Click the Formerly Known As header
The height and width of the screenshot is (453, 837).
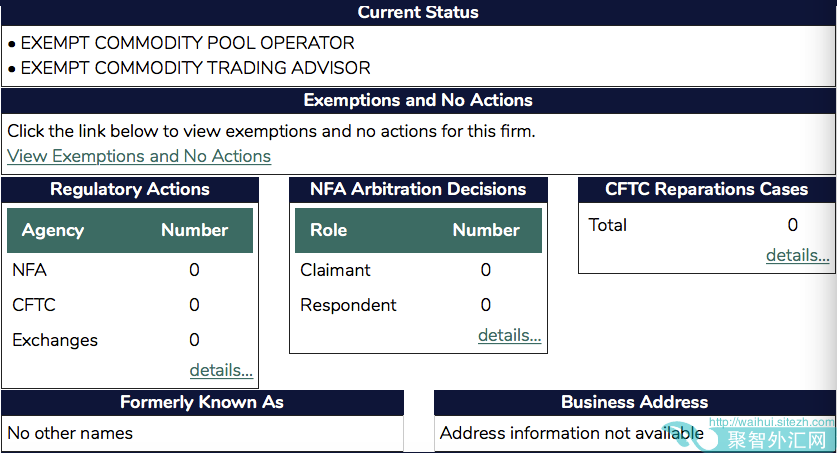click(x=202, y=402)
